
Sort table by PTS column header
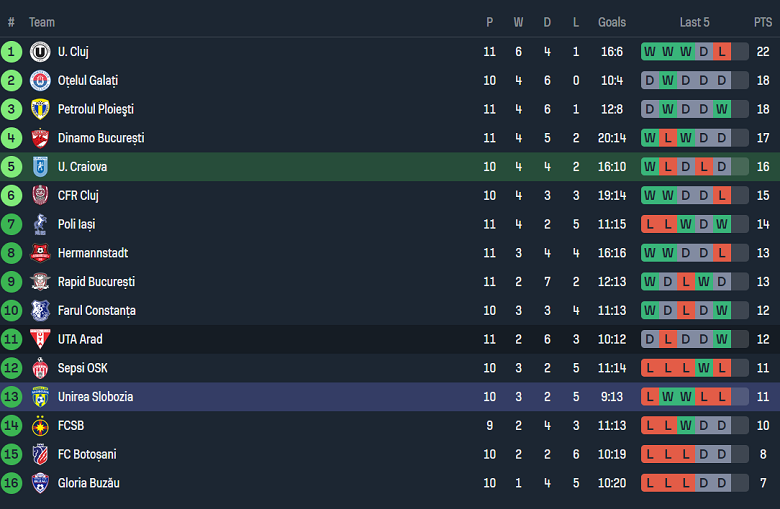click(x=762, y=22)
